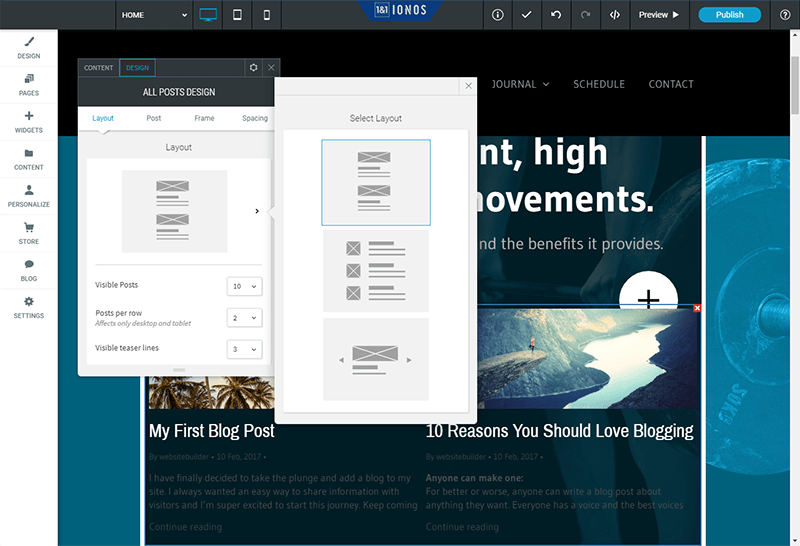Open the Settings sidebar panel
Screen dimensions: 800x546
(x=29, y=308)
